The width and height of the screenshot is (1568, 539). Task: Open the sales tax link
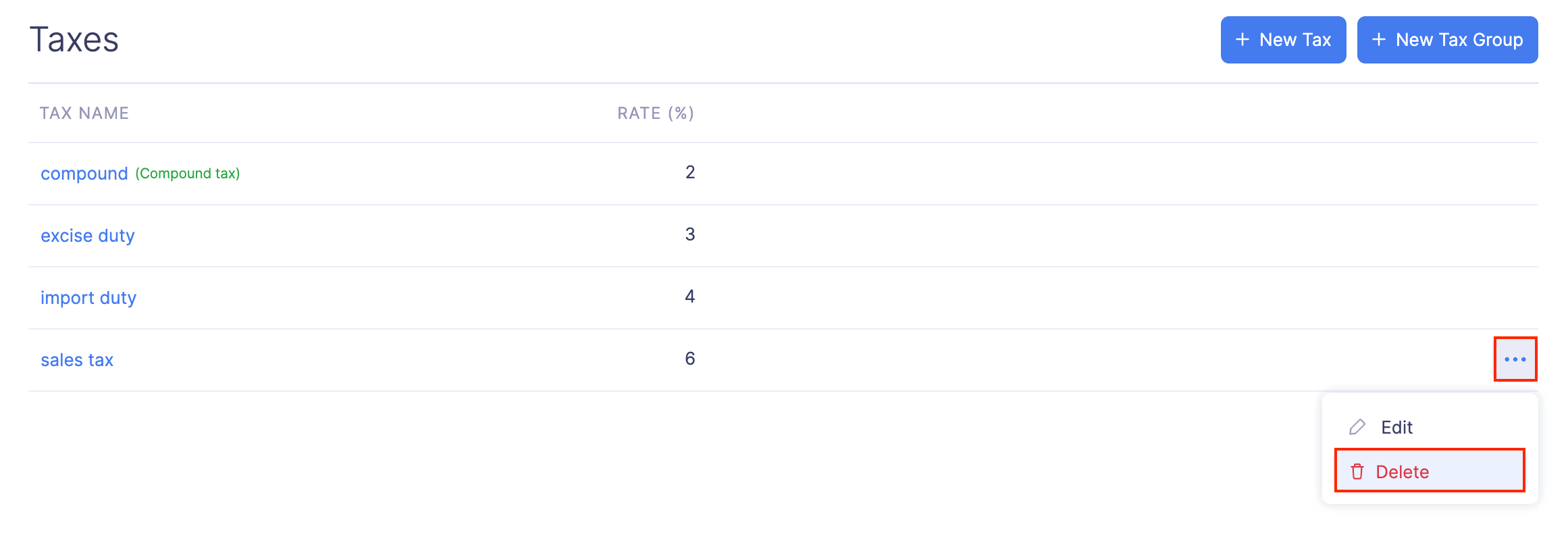(77, 360)
